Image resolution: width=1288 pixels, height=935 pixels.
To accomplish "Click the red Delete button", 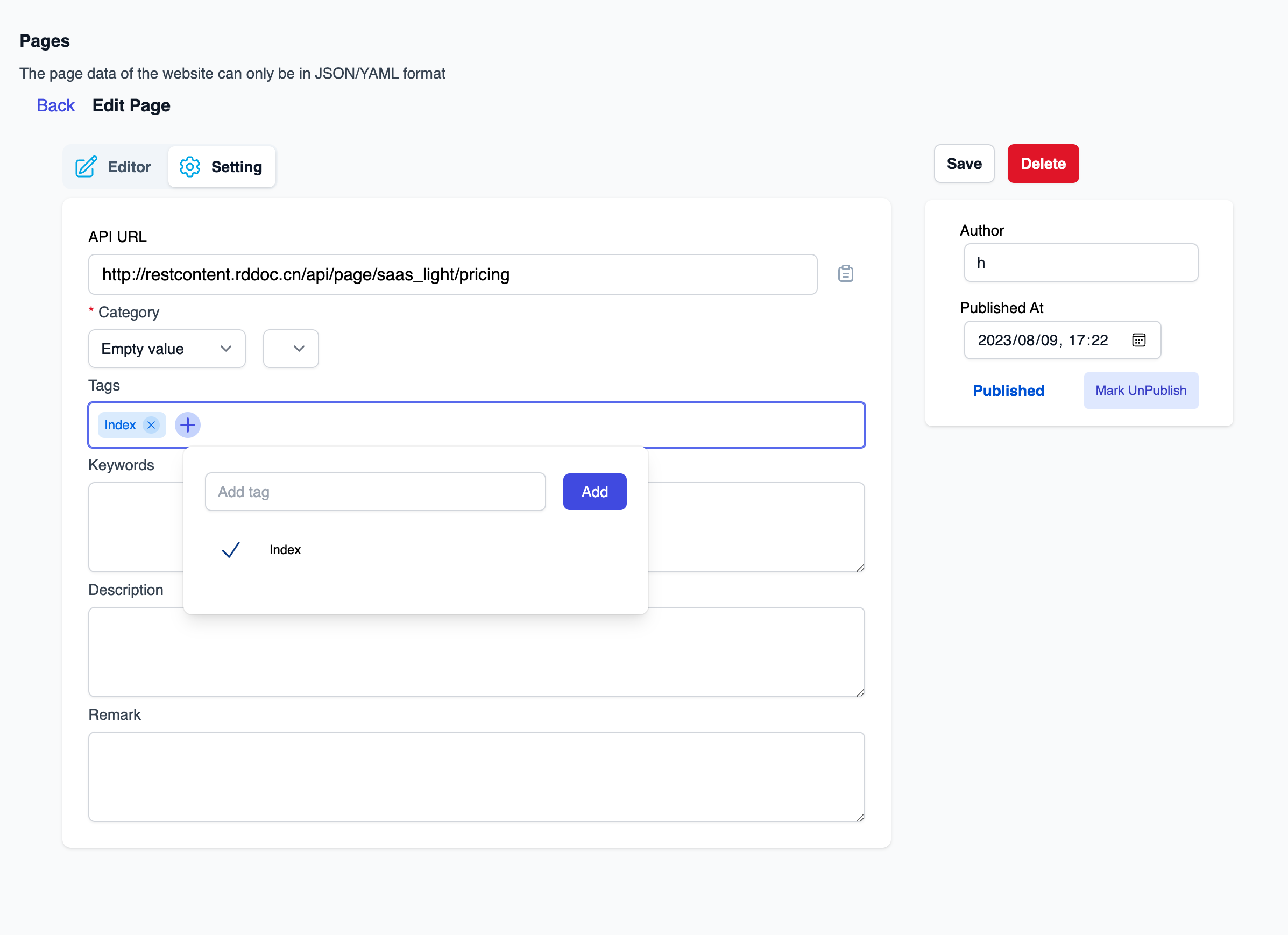I will (1043, 164).
